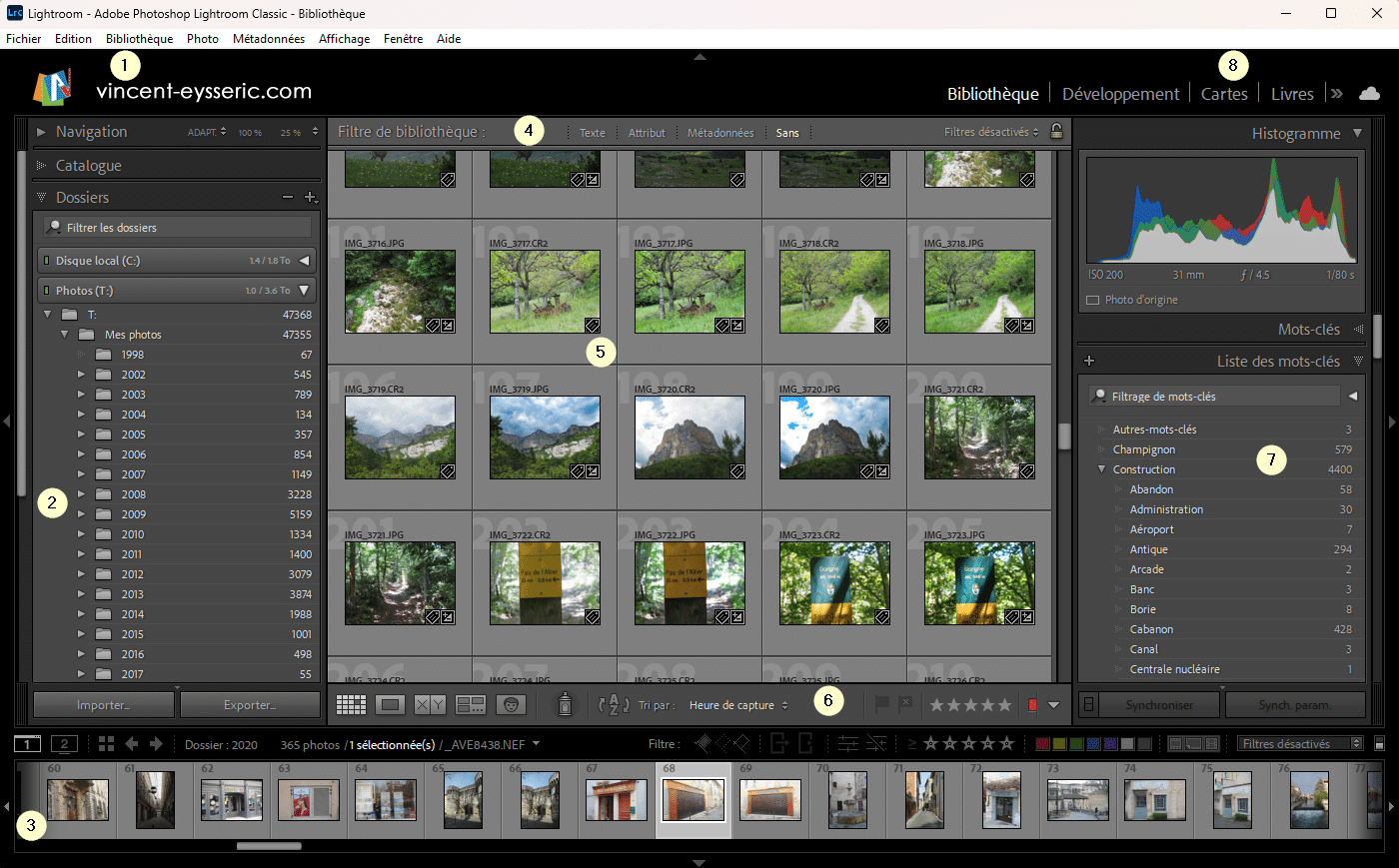Select the IMG_3721.CR2 thumbnail

(979, 437)
